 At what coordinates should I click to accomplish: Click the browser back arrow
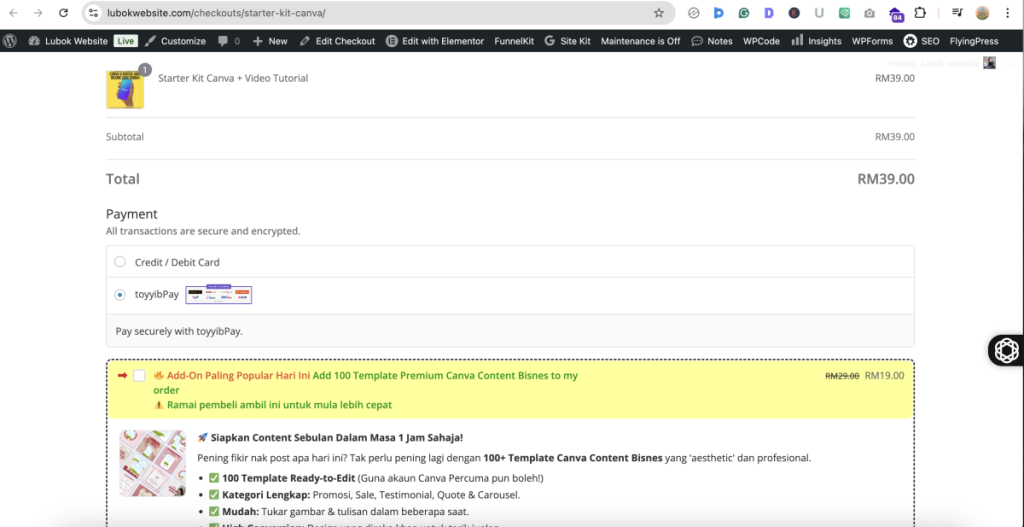(12, 13)
